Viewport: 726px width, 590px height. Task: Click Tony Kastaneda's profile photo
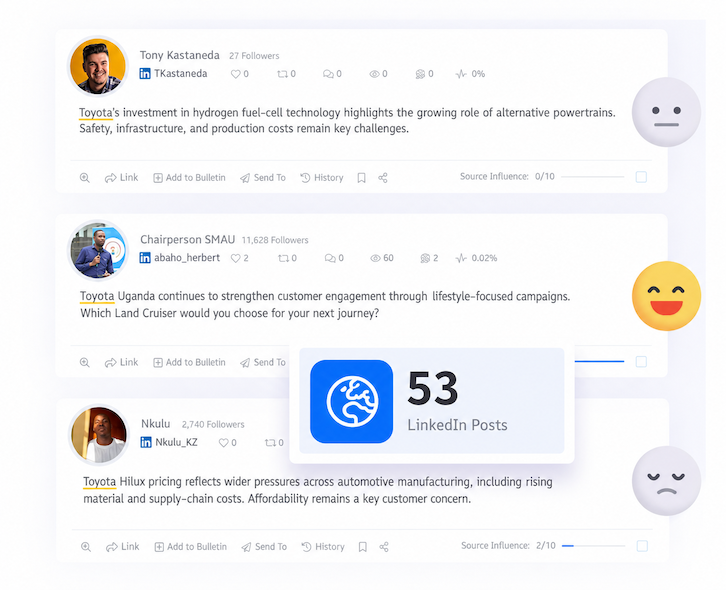(x=98, y=66)
